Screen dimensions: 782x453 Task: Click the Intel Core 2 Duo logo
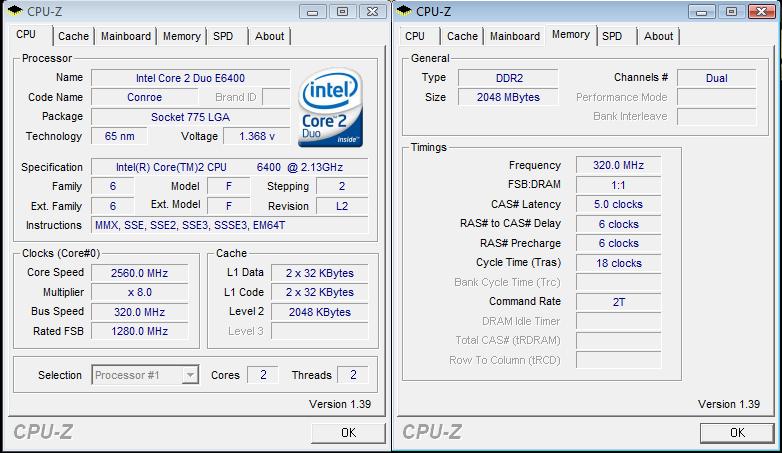tap(330, 107)
